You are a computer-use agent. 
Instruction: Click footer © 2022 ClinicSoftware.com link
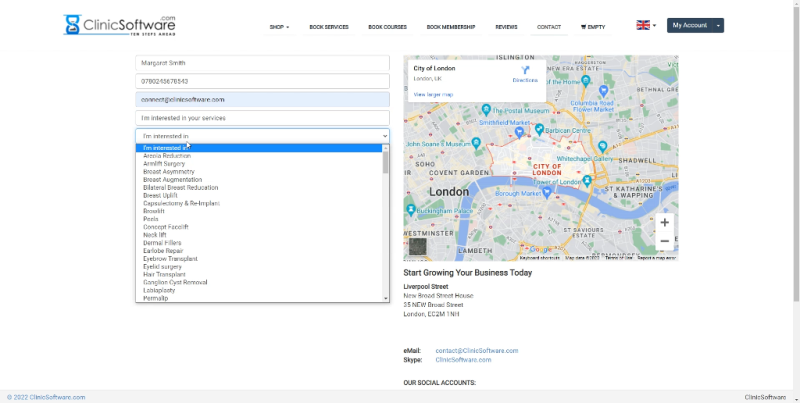click(46, 397)
